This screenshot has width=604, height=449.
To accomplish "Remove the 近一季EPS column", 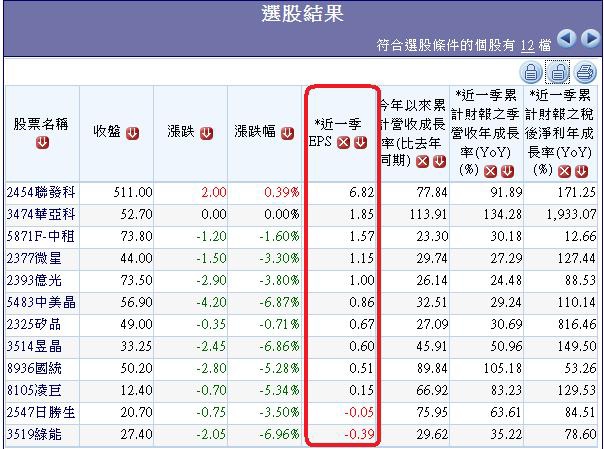I will point(343,143).
